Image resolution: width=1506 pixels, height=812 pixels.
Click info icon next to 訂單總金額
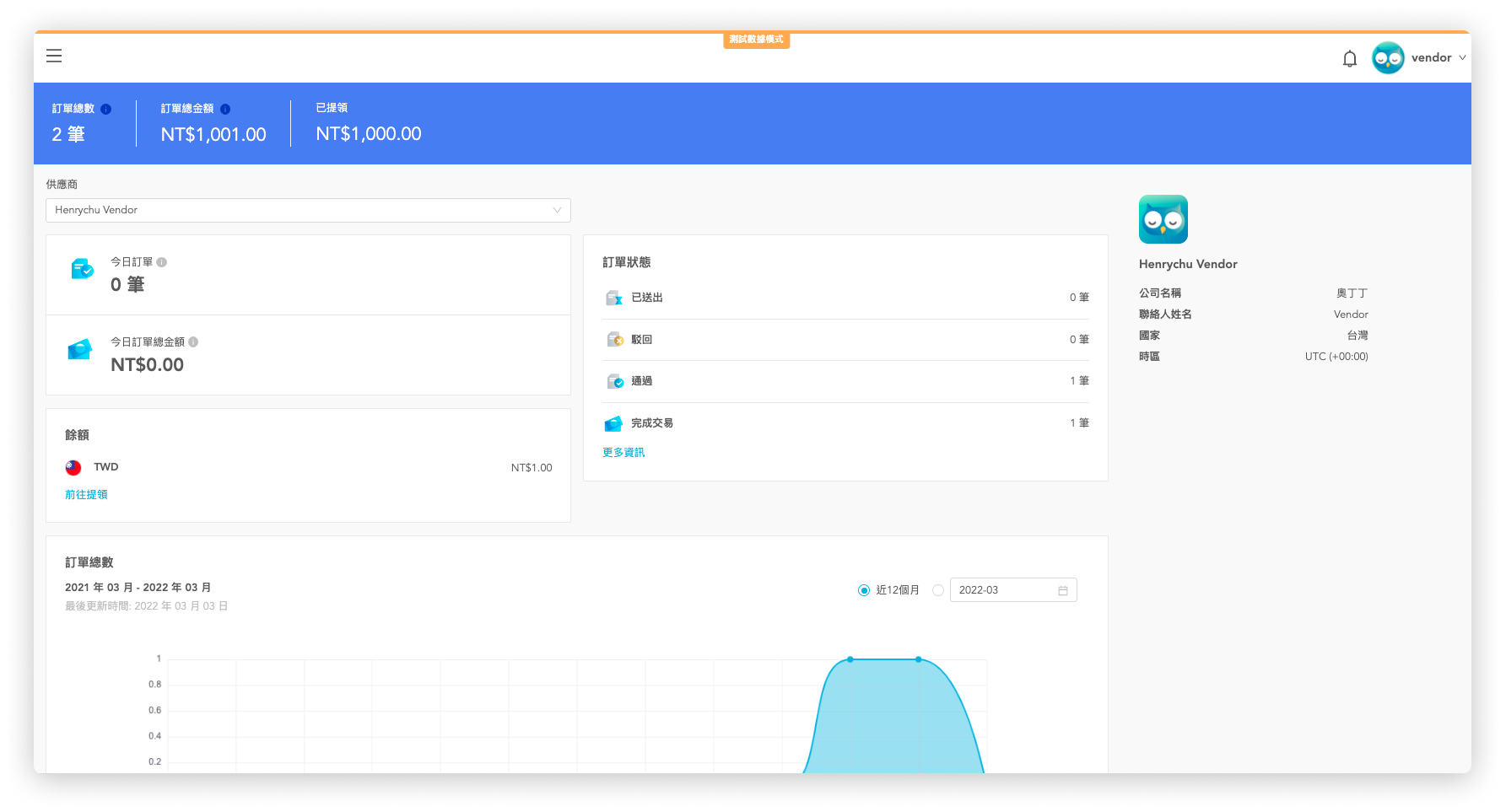pos(225,109)
